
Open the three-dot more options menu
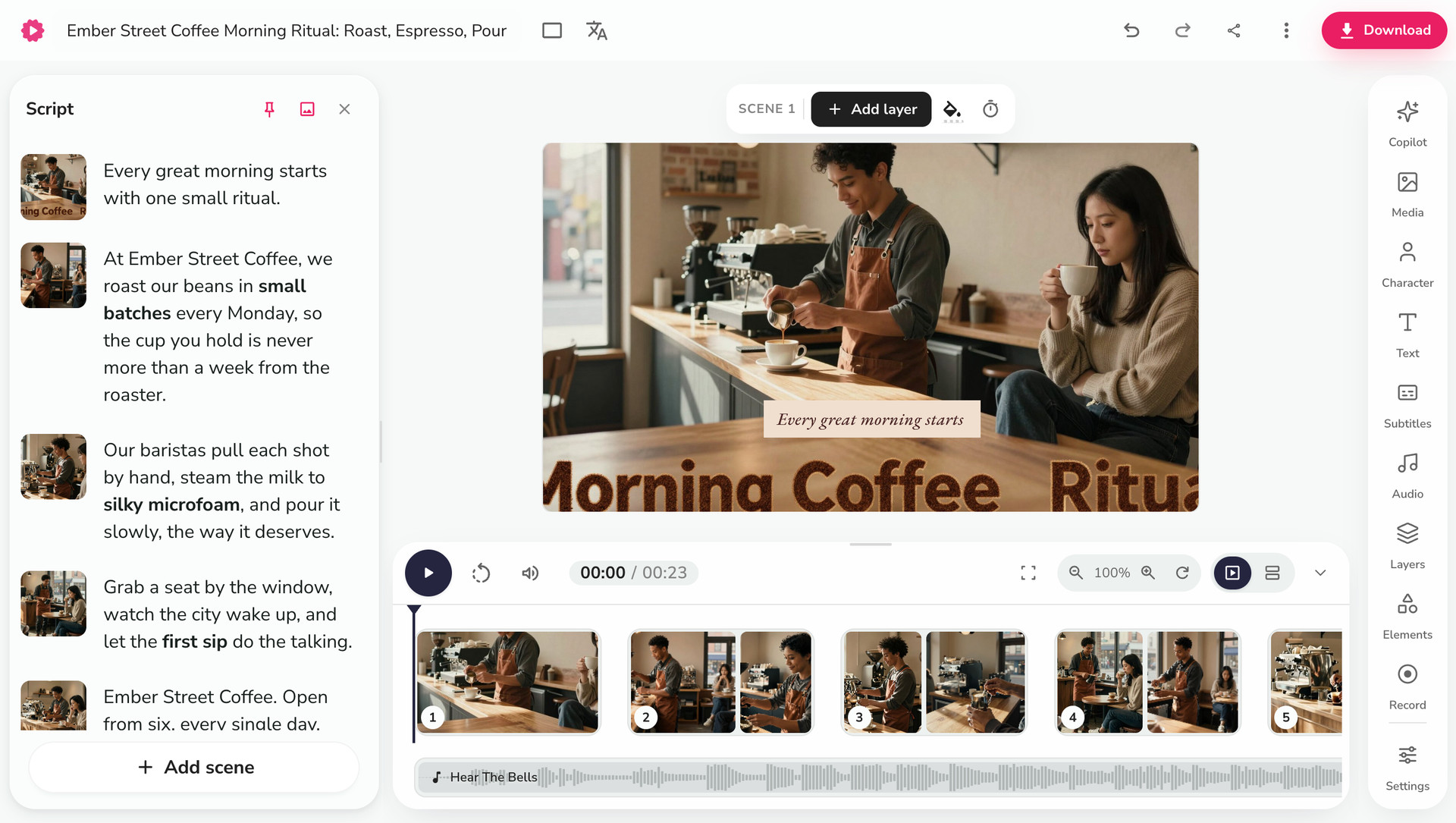[x=1286, y=30]
